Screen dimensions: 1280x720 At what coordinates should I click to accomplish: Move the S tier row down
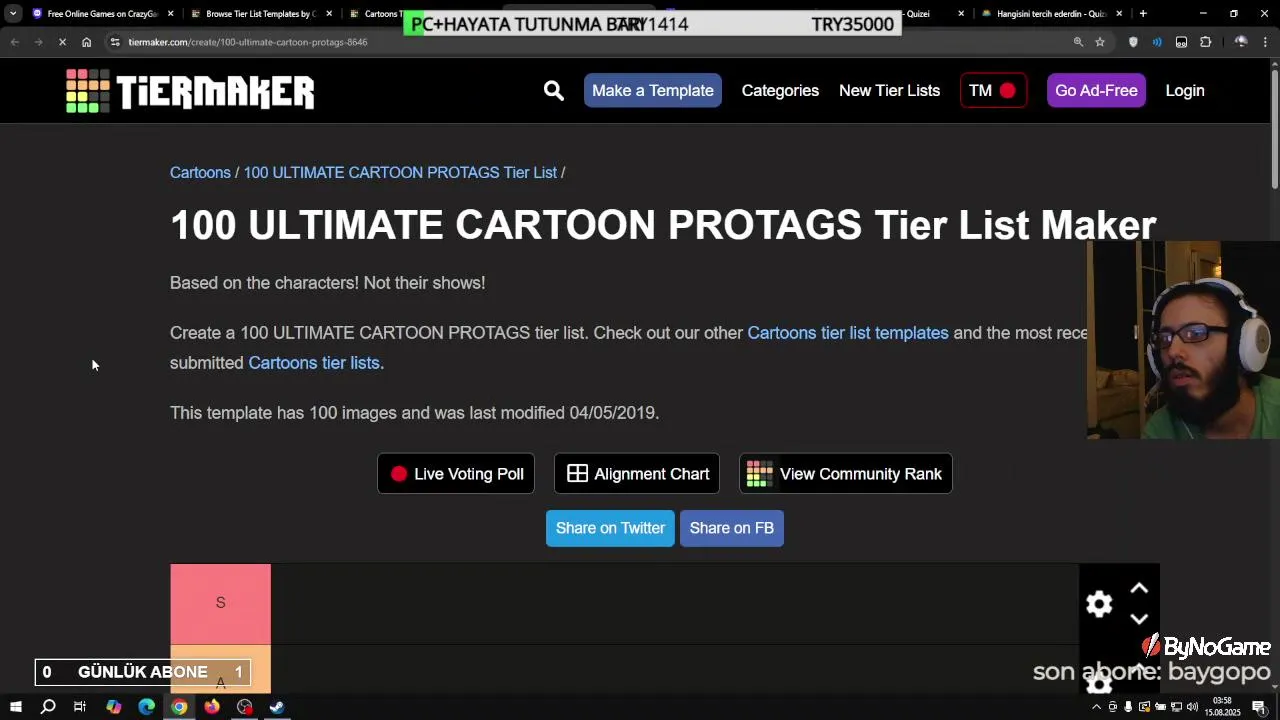pyautogui.click(x=1139, y=619)
